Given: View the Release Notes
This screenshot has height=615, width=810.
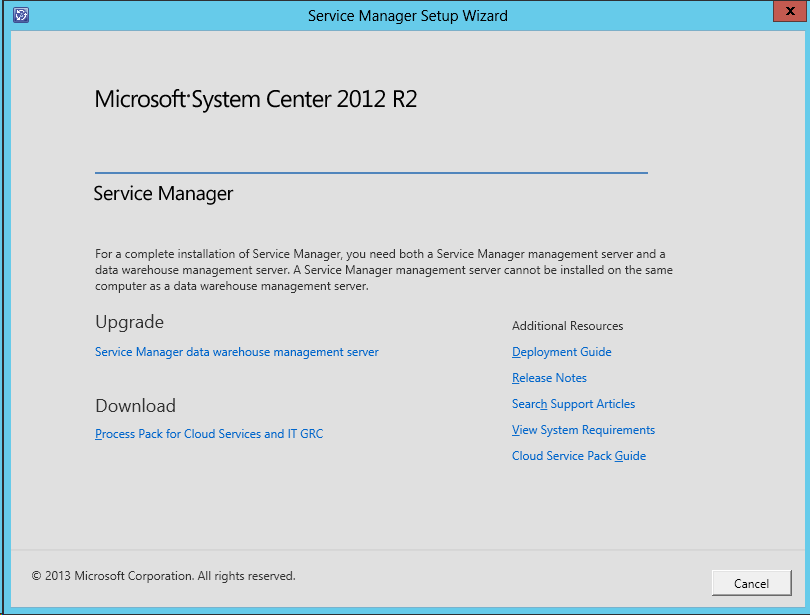Looking at the screenshot, I should pyautogui.click(x=549, y=378).
